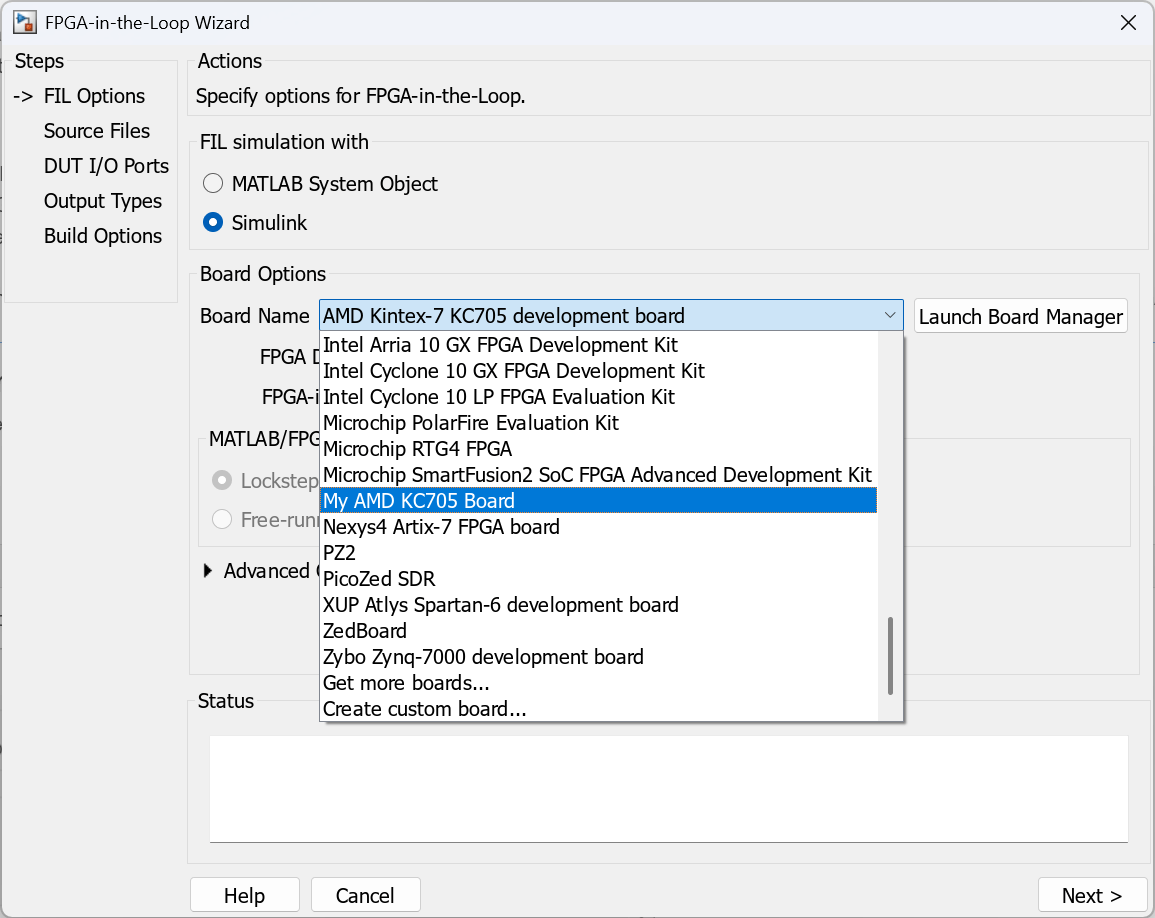
Task: Click the board list scrollbar thumb
Action: (889, 655)
